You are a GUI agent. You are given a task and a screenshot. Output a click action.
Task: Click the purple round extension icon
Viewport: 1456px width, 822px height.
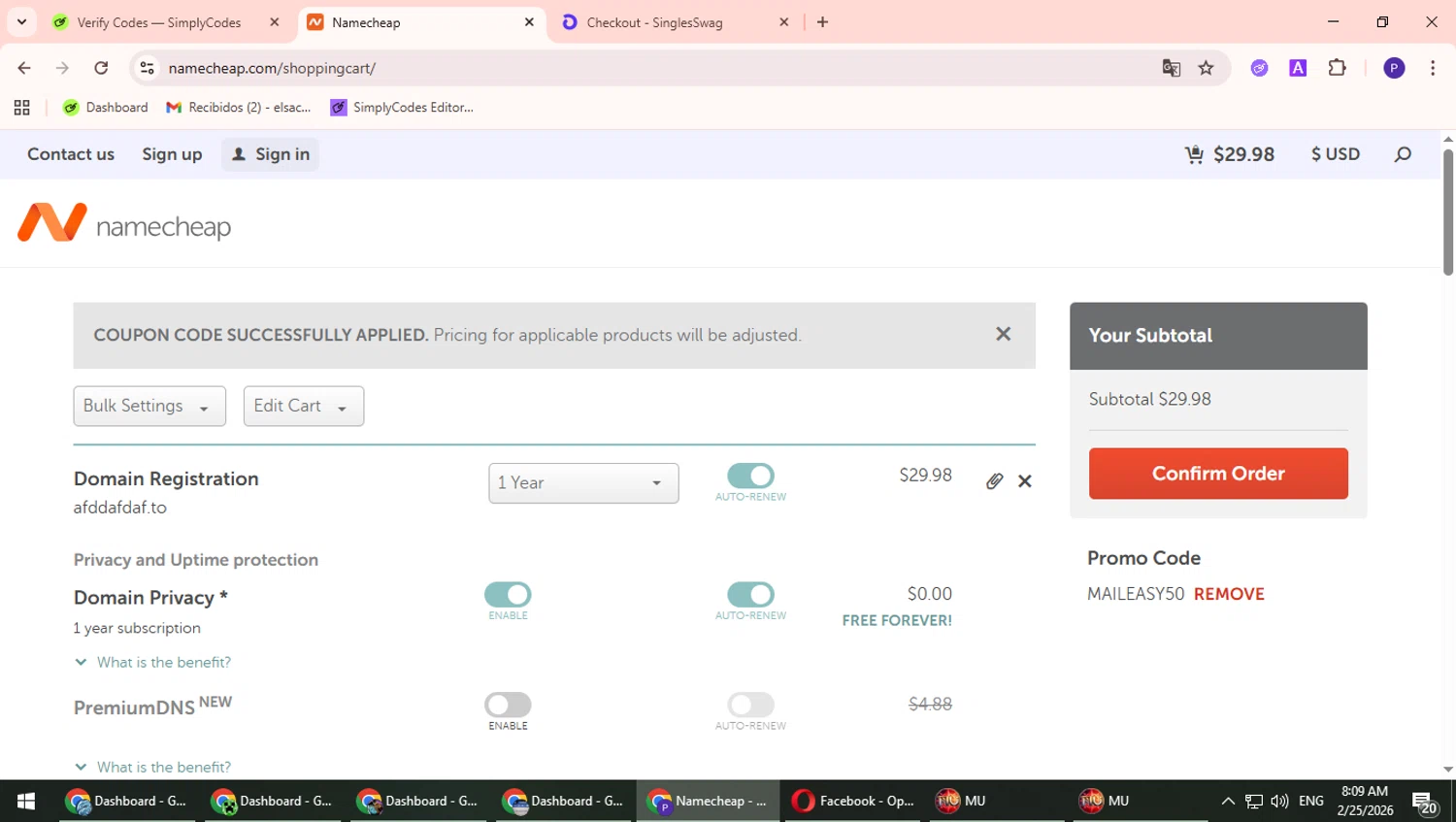click(1260, 68)
